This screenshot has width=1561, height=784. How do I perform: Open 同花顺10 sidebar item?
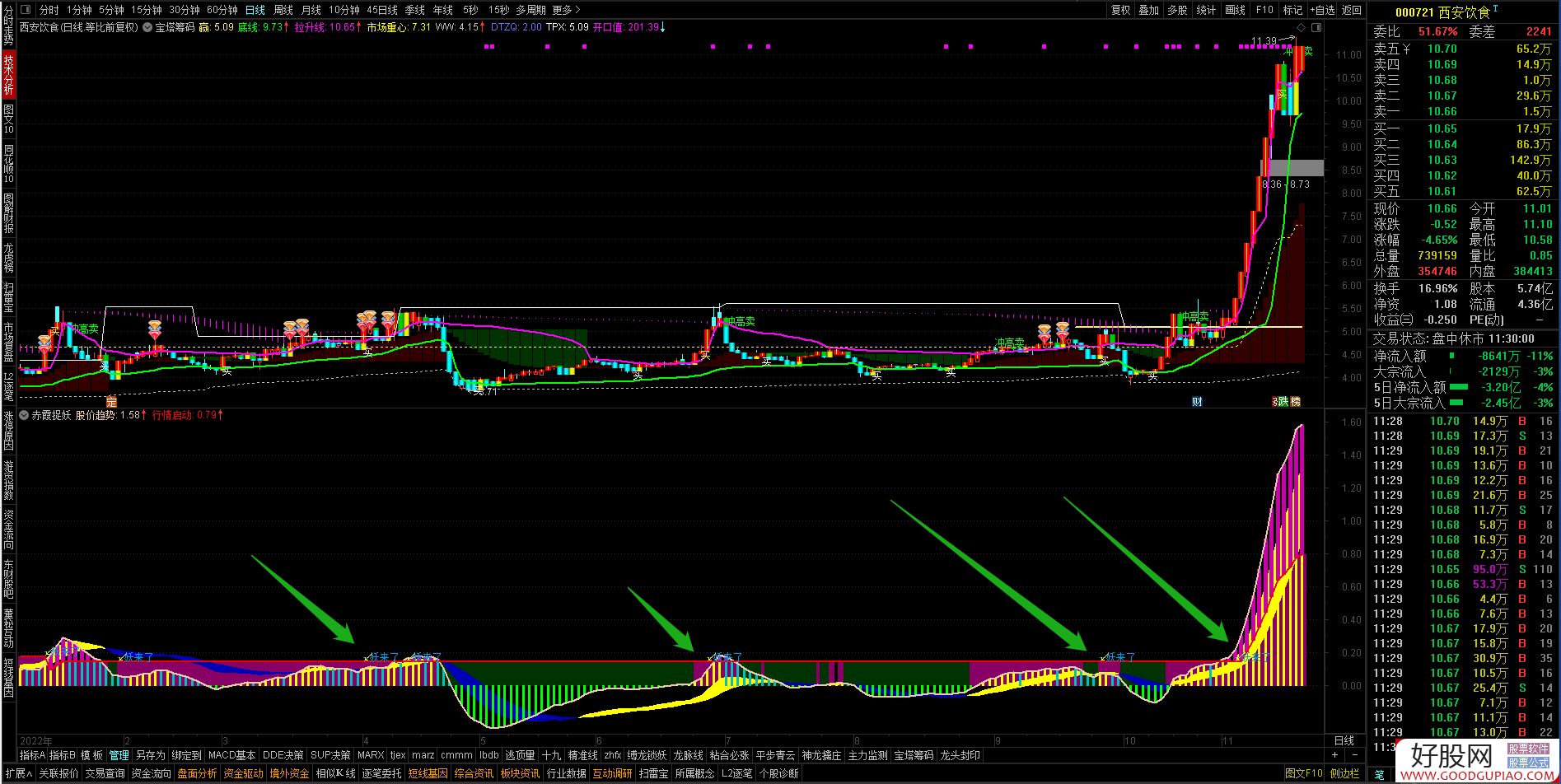[8, 163]
